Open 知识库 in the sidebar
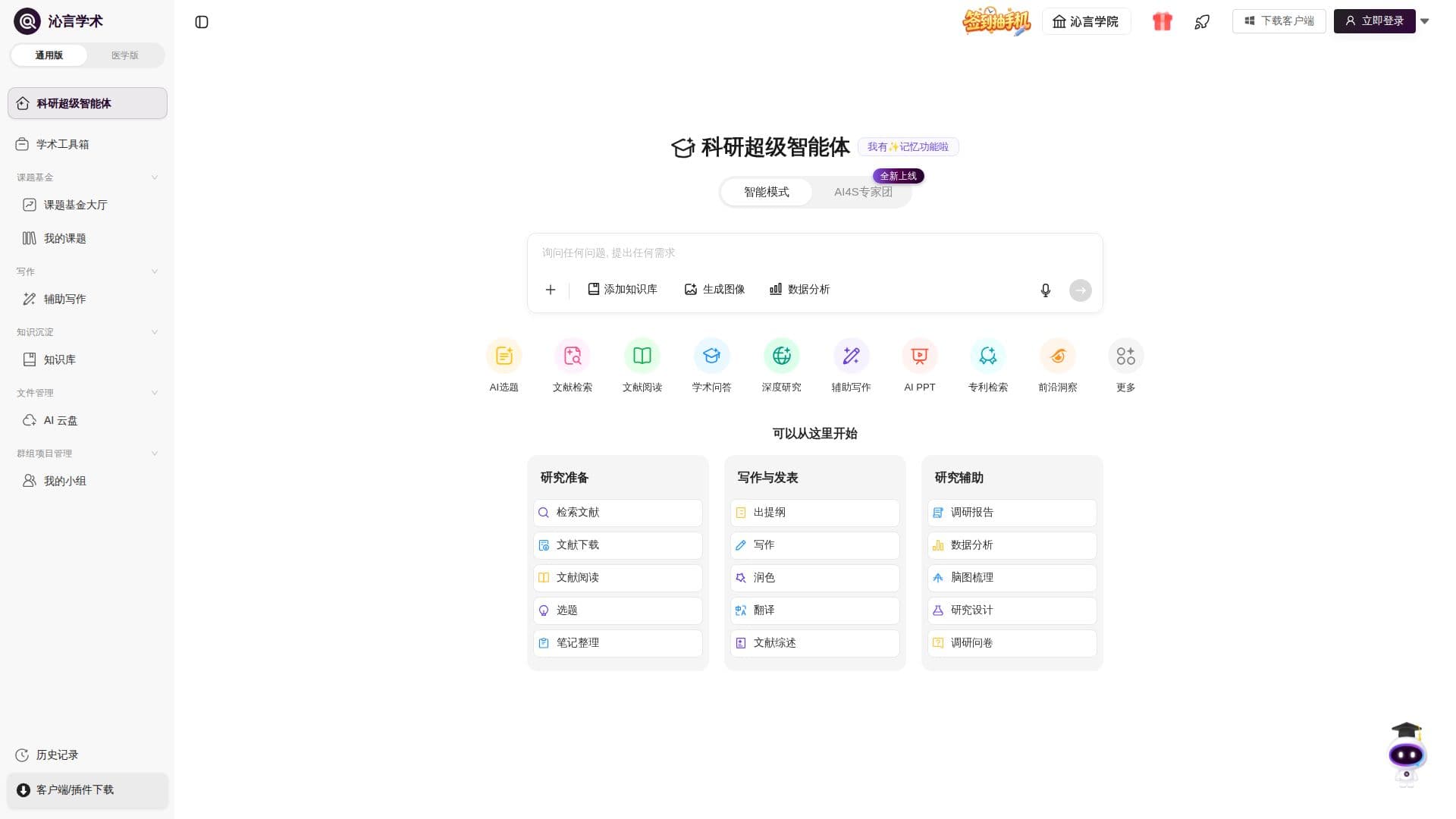The height and width of the screenshot is (819, 1456). [x=87, y=359]
